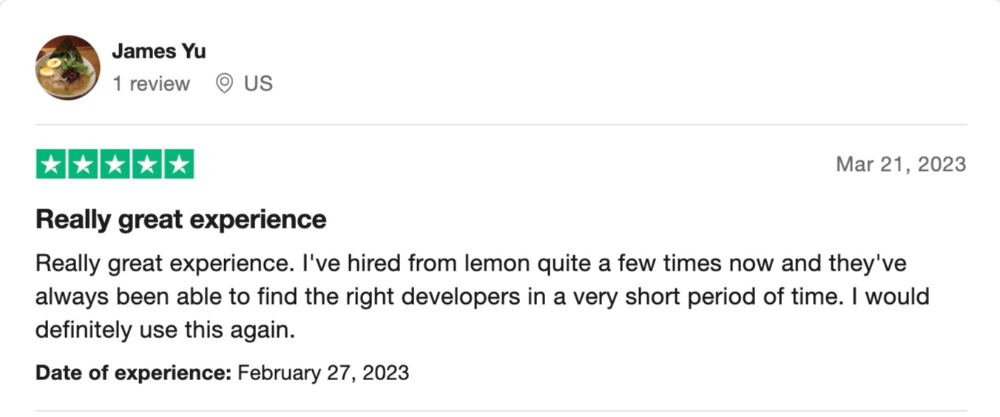Click the "Date of experience:" bold label
This screenshot has height=417, width=1000.
pos(133,372)
